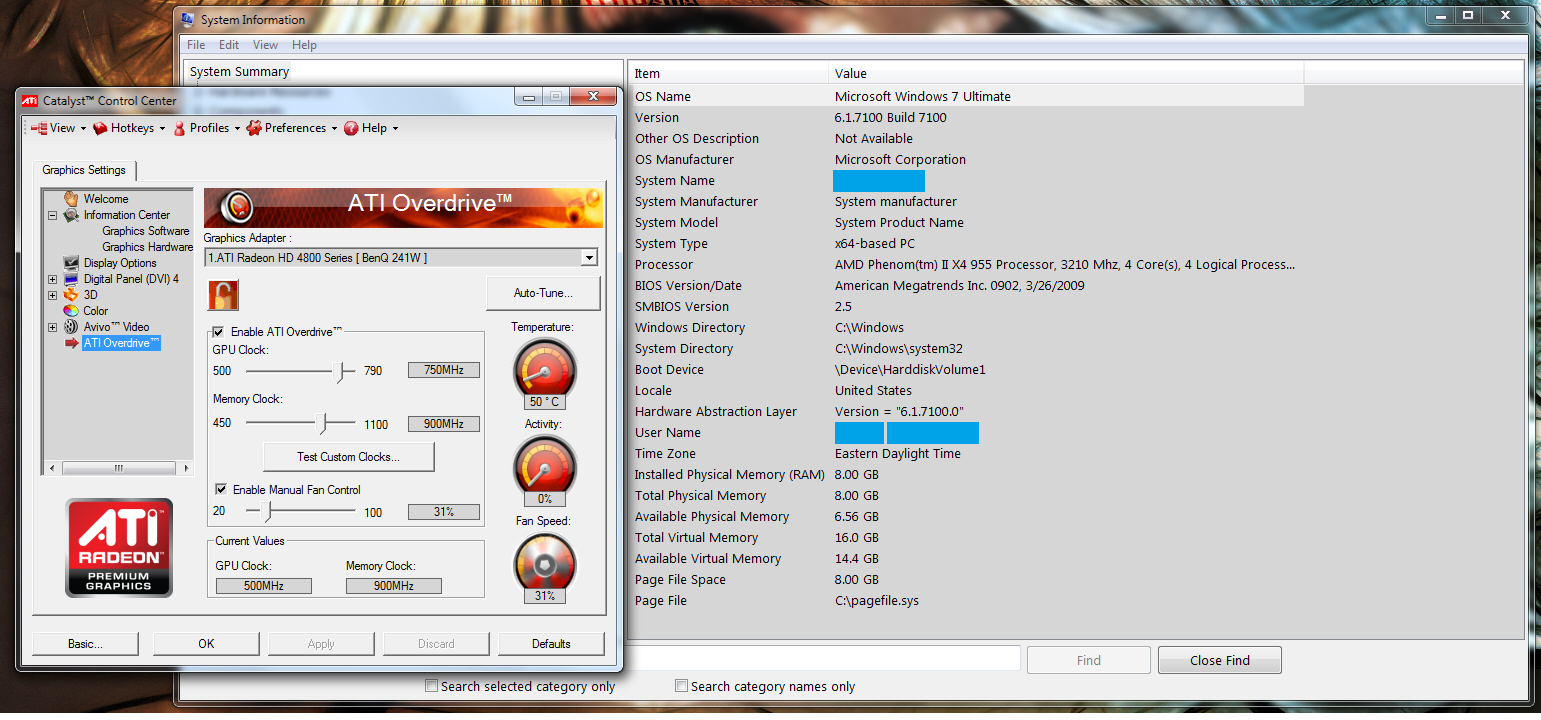Toggle Enable ATI Overdrive checkbox
The width and height of the screenshot is (1541, 720).
[218, 332]
